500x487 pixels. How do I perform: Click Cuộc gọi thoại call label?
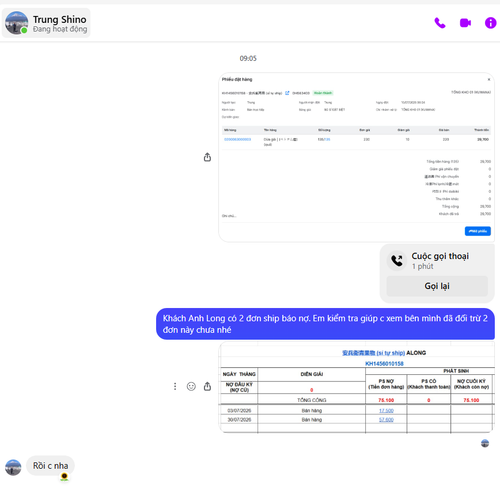coord(440,256)
